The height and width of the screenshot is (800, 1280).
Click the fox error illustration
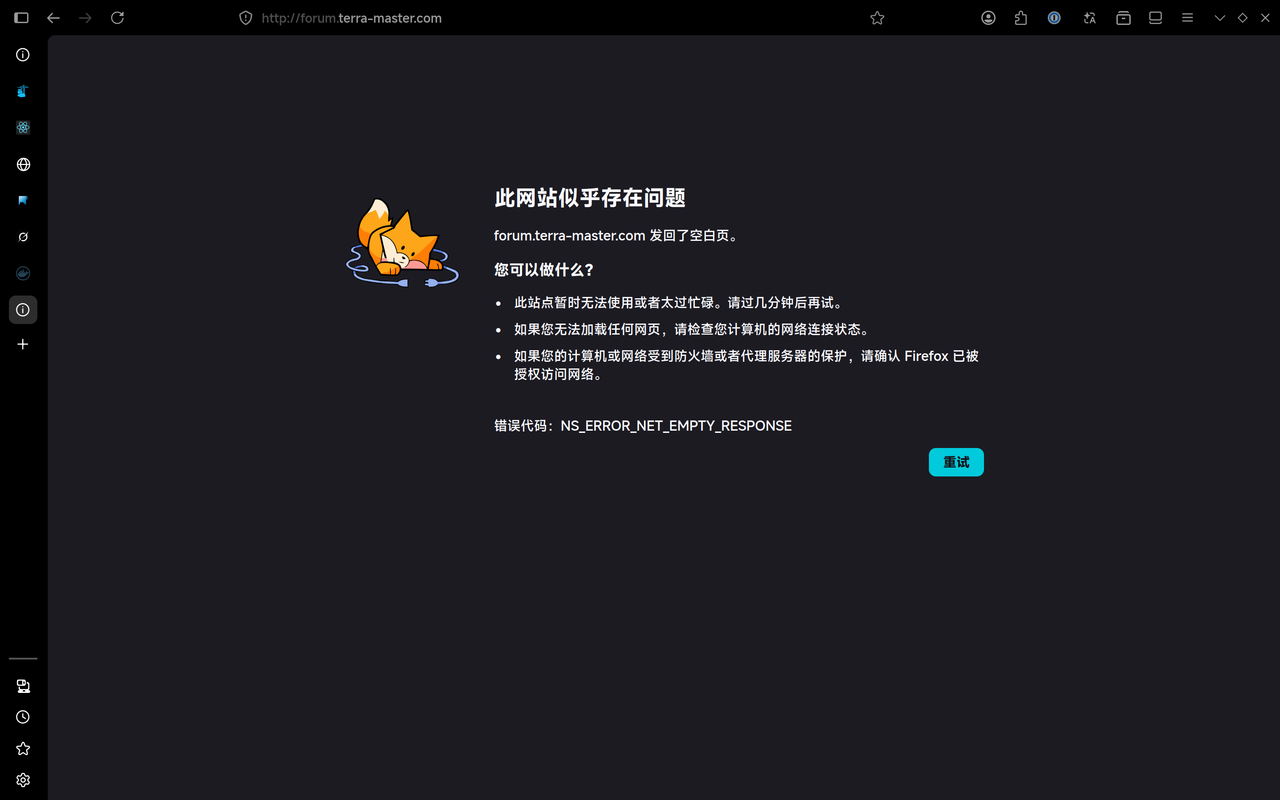(x=402, y=243)
